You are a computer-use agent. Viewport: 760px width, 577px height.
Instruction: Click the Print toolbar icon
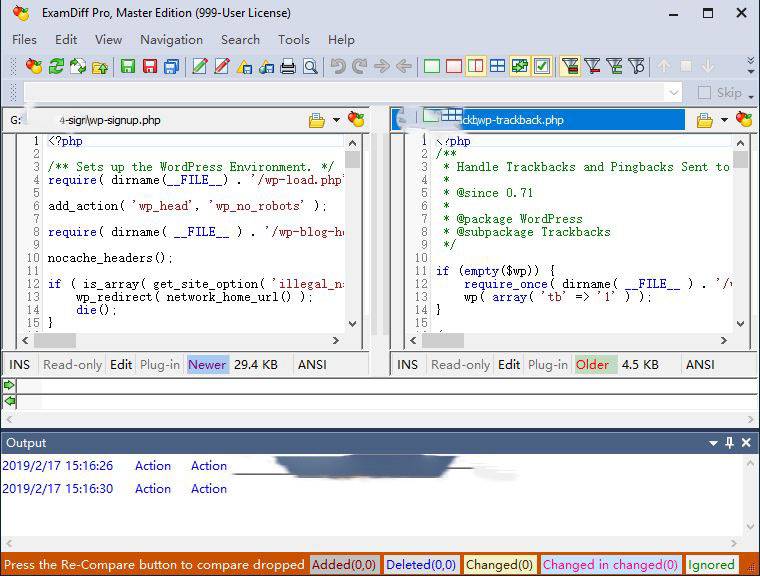pyautogui.click(x=288, y=66)
